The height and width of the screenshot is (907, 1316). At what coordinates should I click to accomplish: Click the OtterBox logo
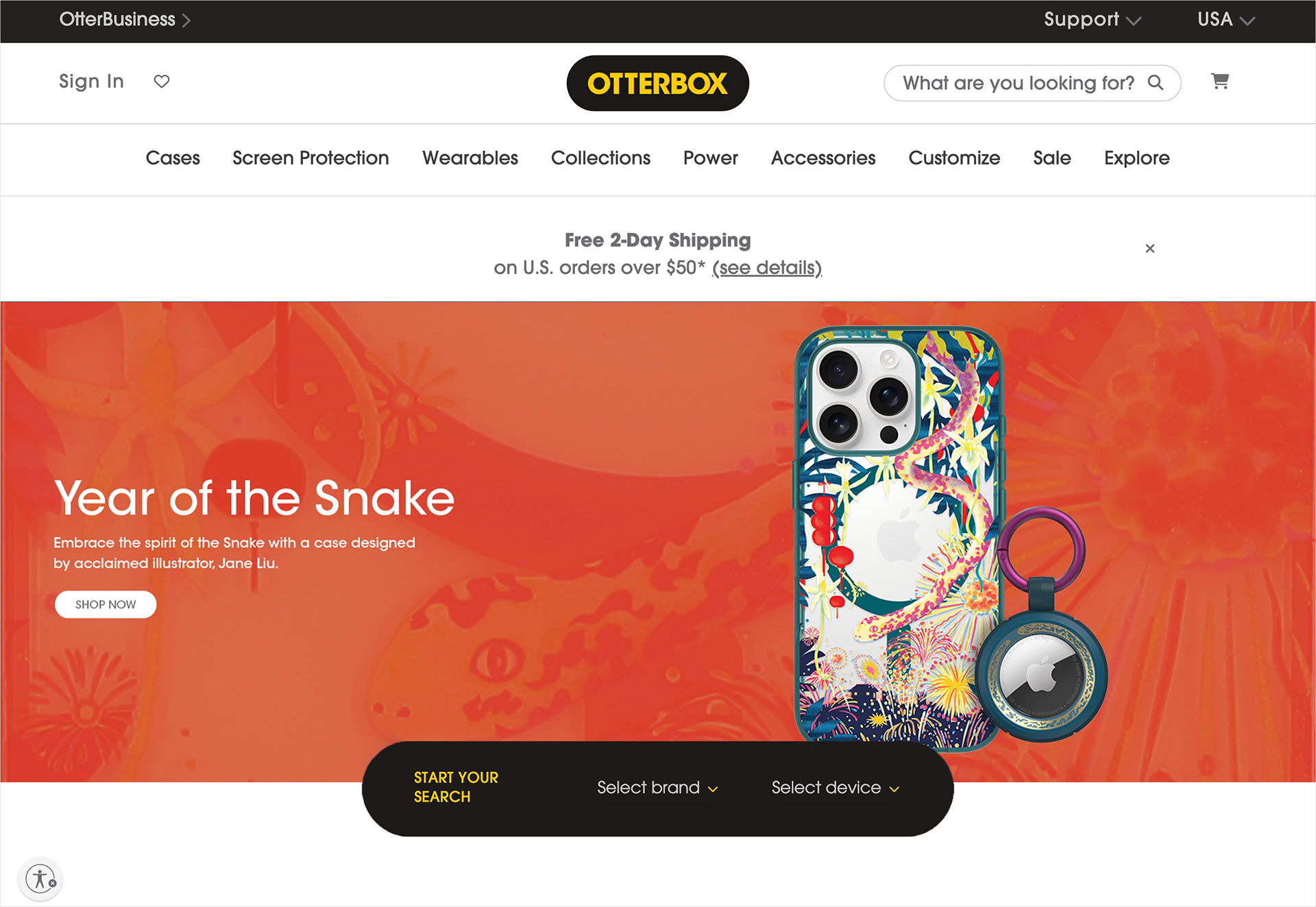(657, 84)
